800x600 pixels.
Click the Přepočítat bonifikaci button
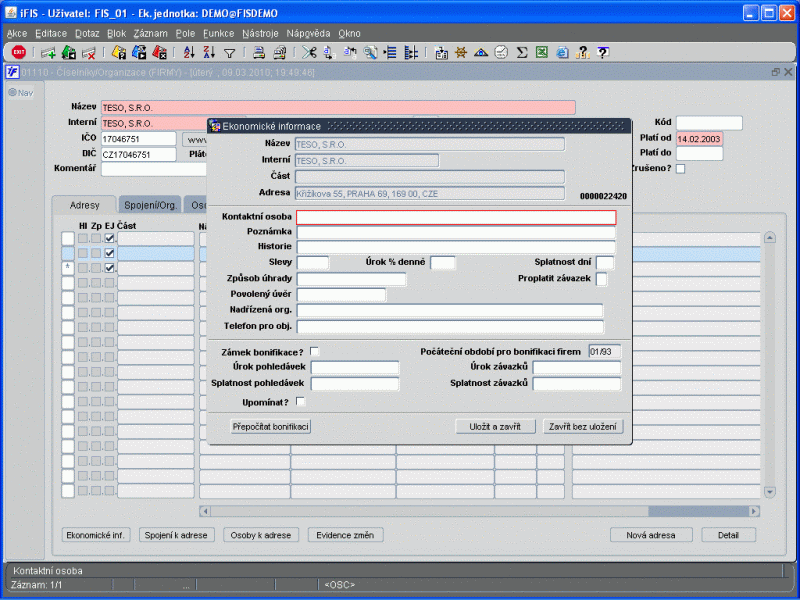(x=271, y=426)
